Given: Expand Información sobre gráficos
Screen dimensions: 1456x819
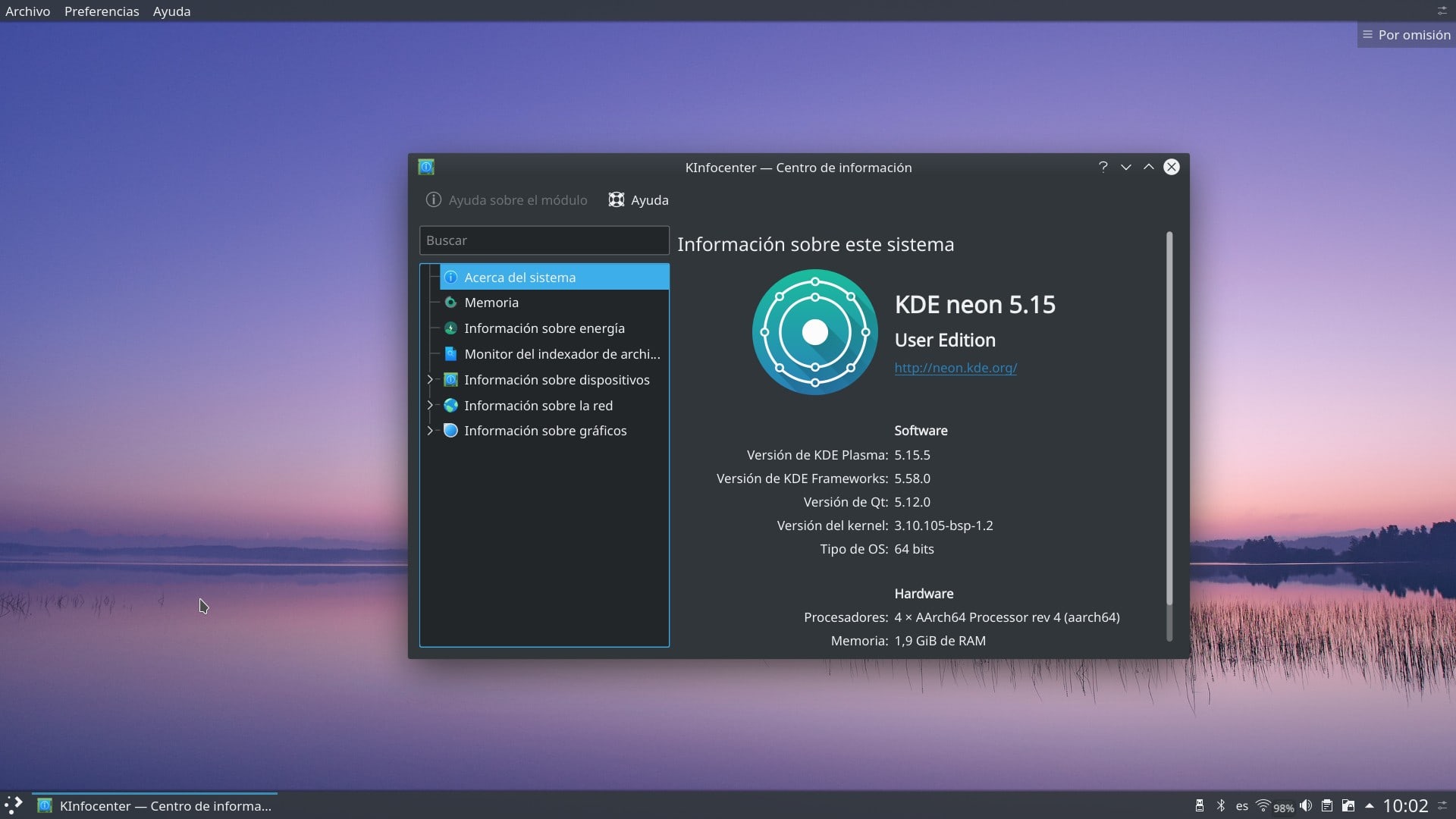Looking at the screenshot, I should [x=431, y=430].
